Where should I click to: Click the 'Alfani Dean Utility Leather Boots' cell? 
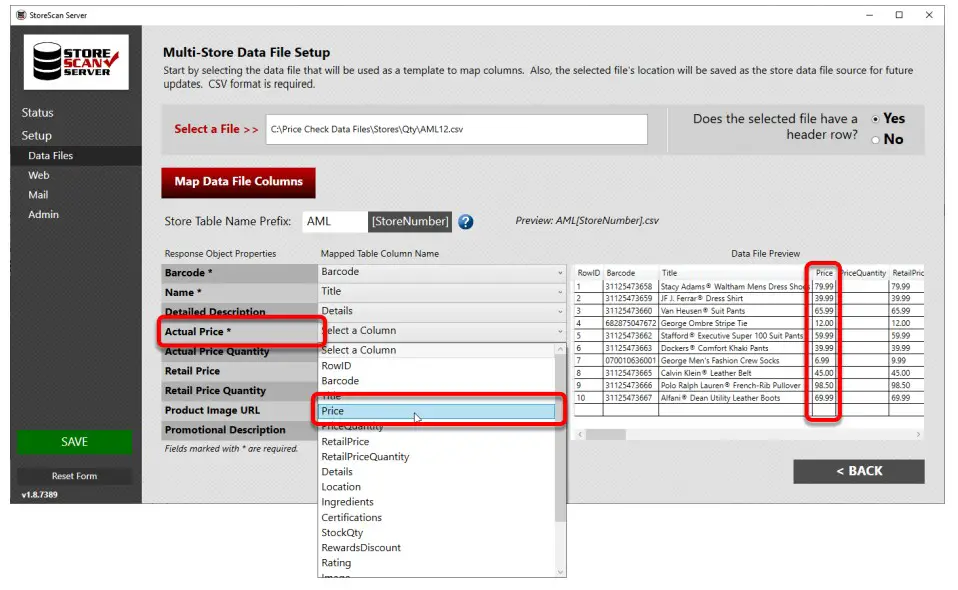[735, 398]
